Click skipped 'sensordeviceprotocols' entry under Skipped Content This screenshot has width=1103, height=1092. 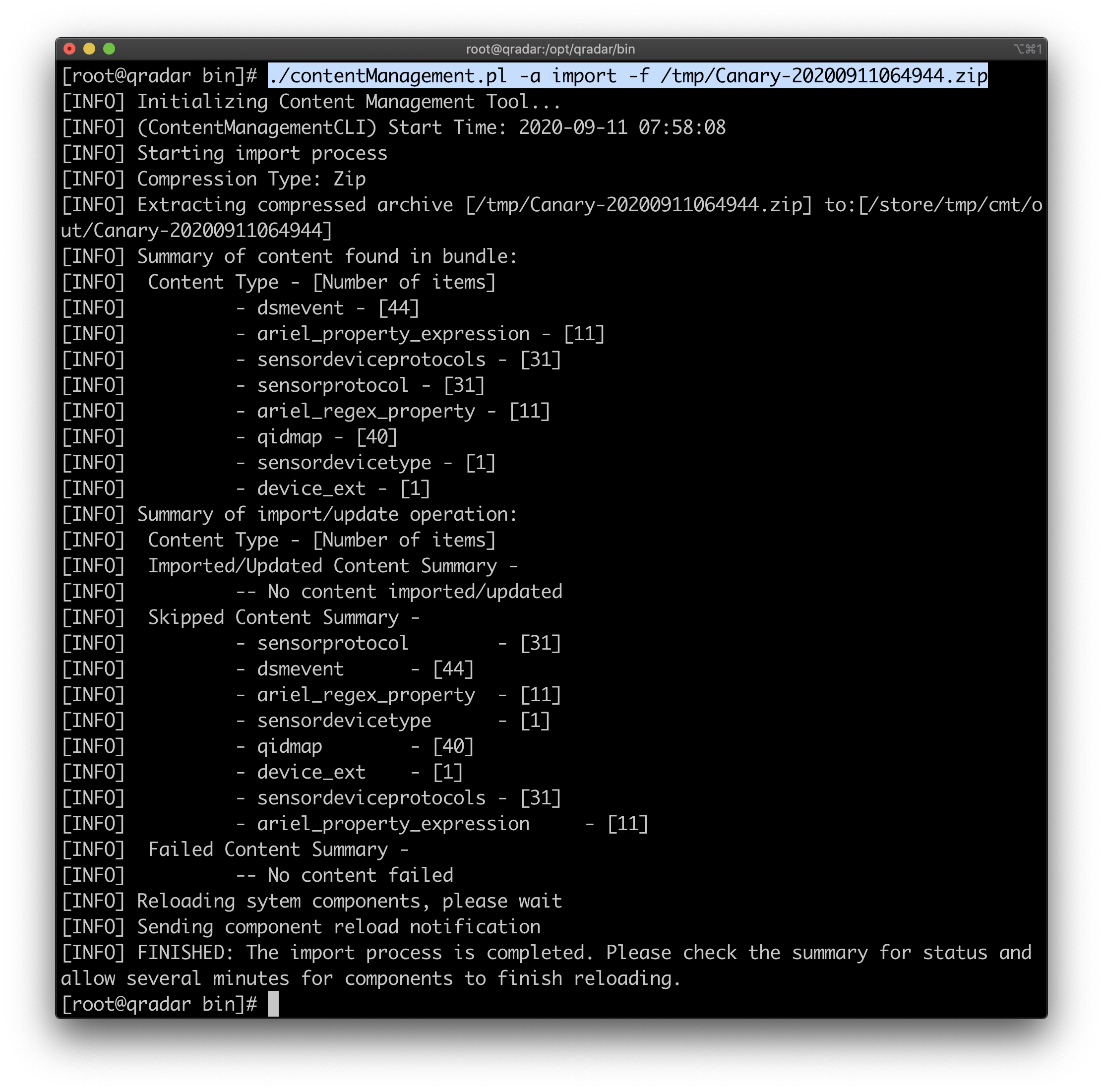(398, 798)
